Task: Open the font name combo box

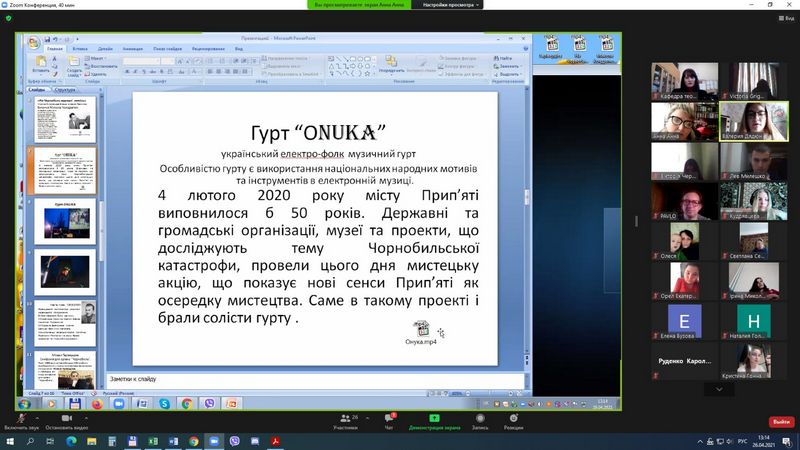Action: coord(142,61)
